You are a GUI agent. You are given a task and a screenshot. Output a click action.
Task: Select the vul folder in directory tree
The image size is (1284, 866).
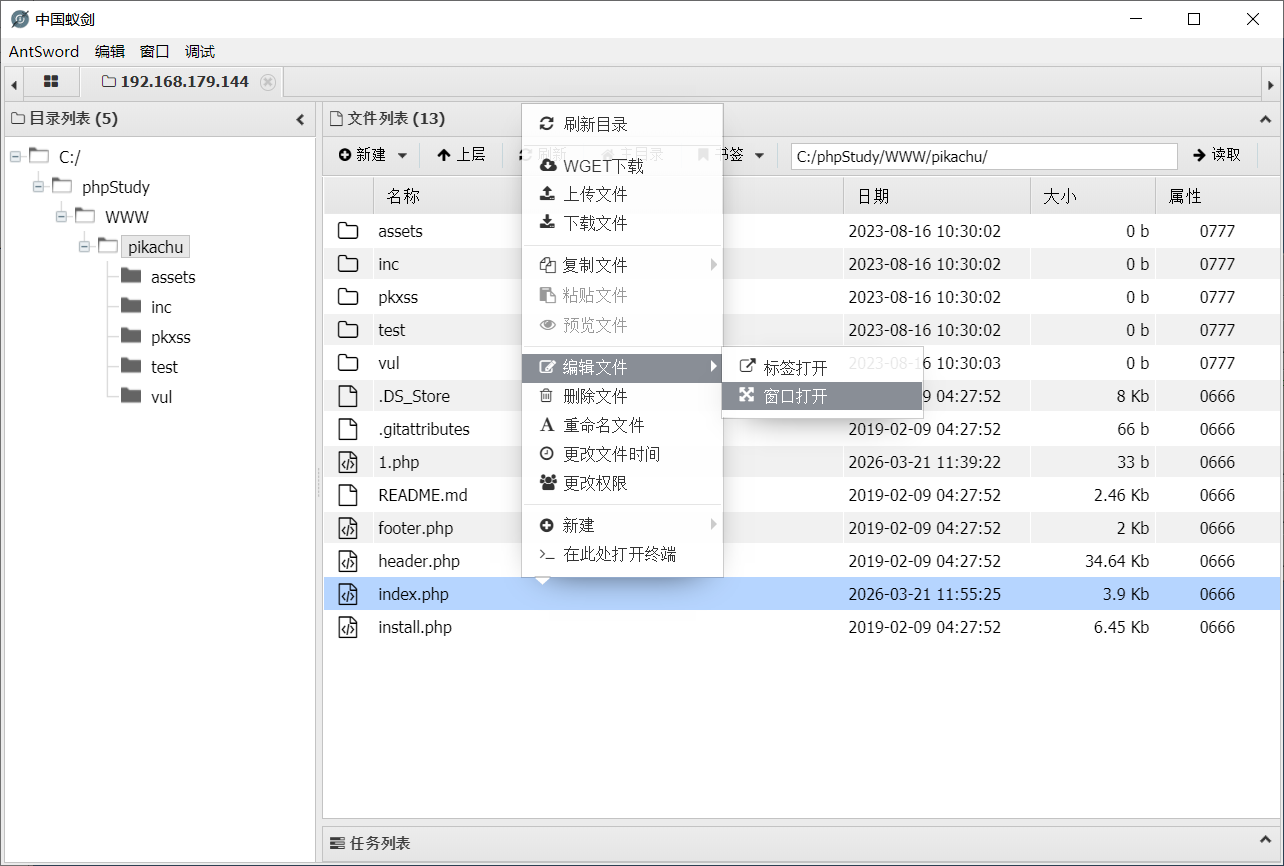click(x=161, y=397)
